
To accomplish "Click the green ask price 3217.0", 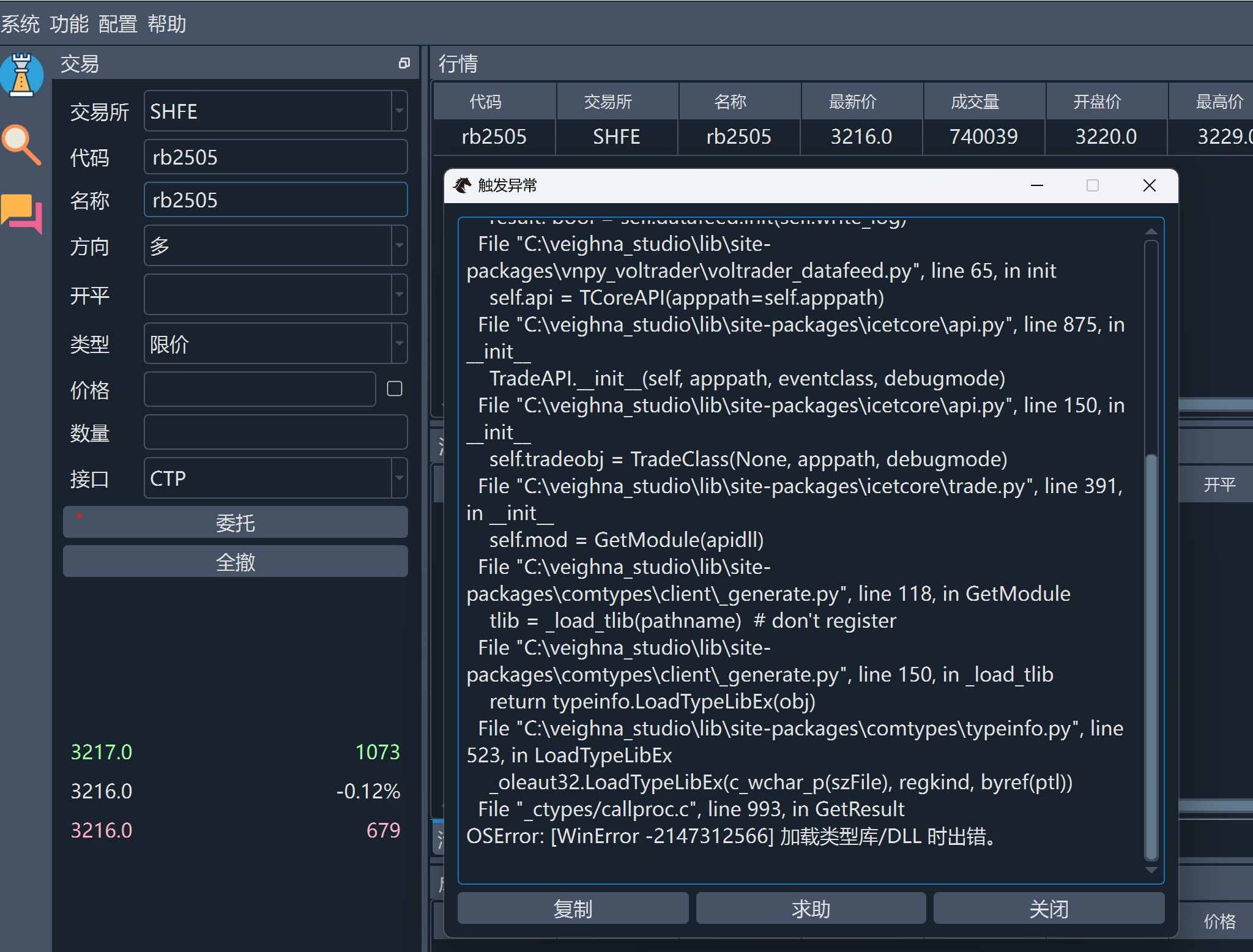I will click(102, 752).
